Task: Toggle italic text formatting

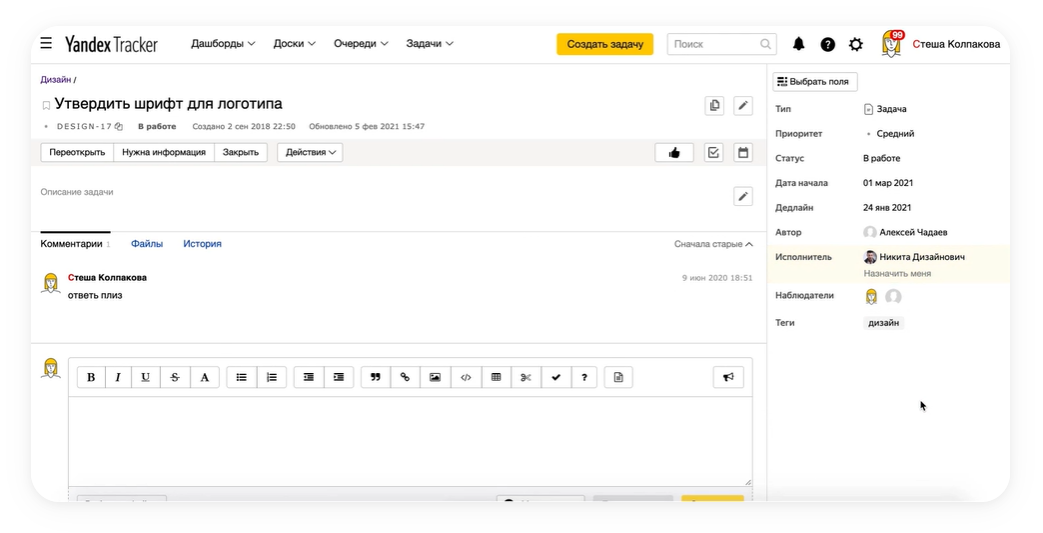Action: (118, 377)
